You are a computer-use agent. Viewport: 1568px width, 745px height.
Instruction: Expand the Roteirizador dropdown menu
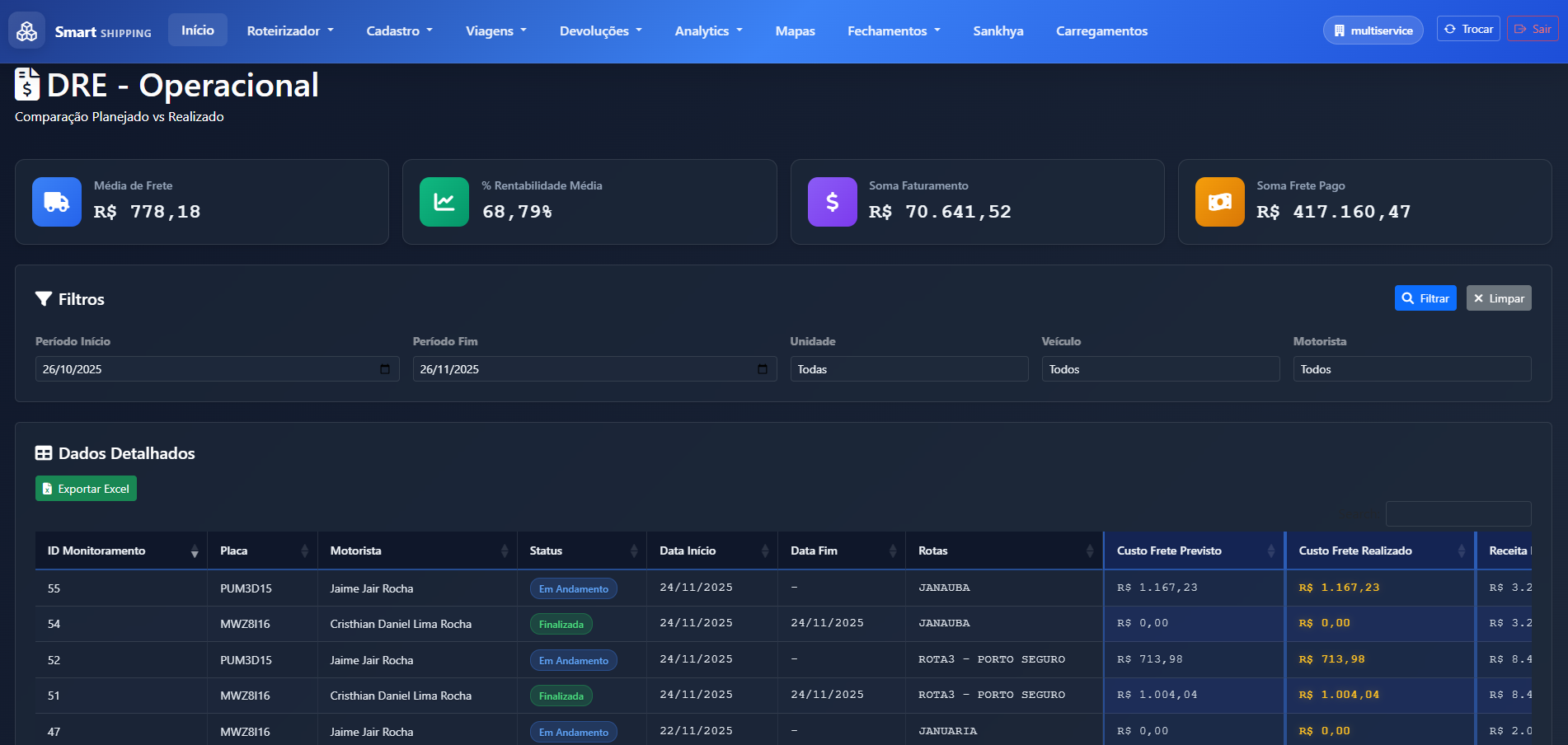point(290,31)
